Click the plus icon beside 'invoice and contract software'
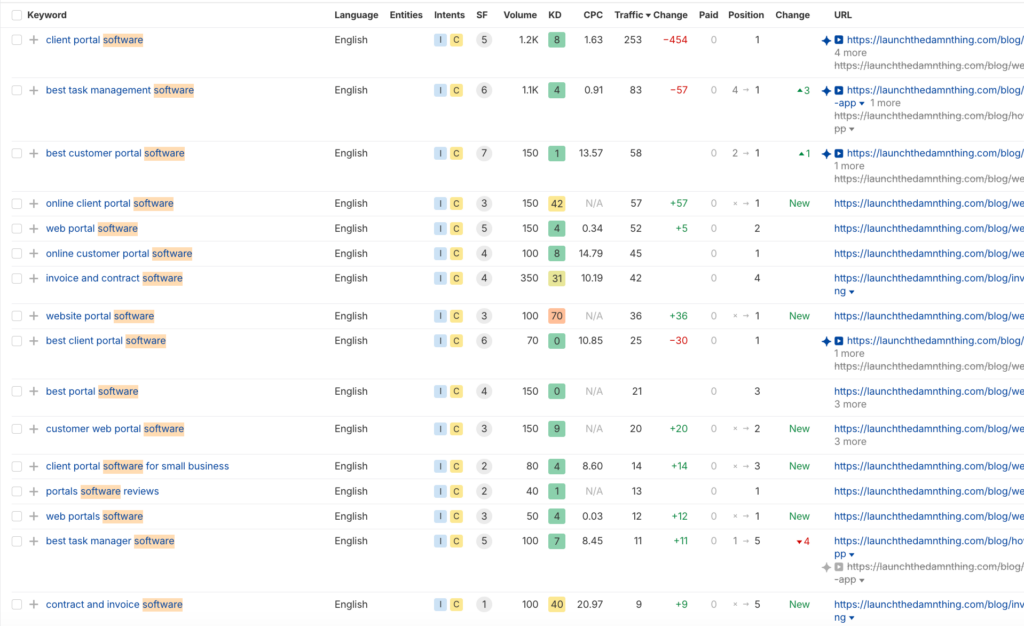The width and height of the screenshot is (1024, 626). [x=33, y=278]
